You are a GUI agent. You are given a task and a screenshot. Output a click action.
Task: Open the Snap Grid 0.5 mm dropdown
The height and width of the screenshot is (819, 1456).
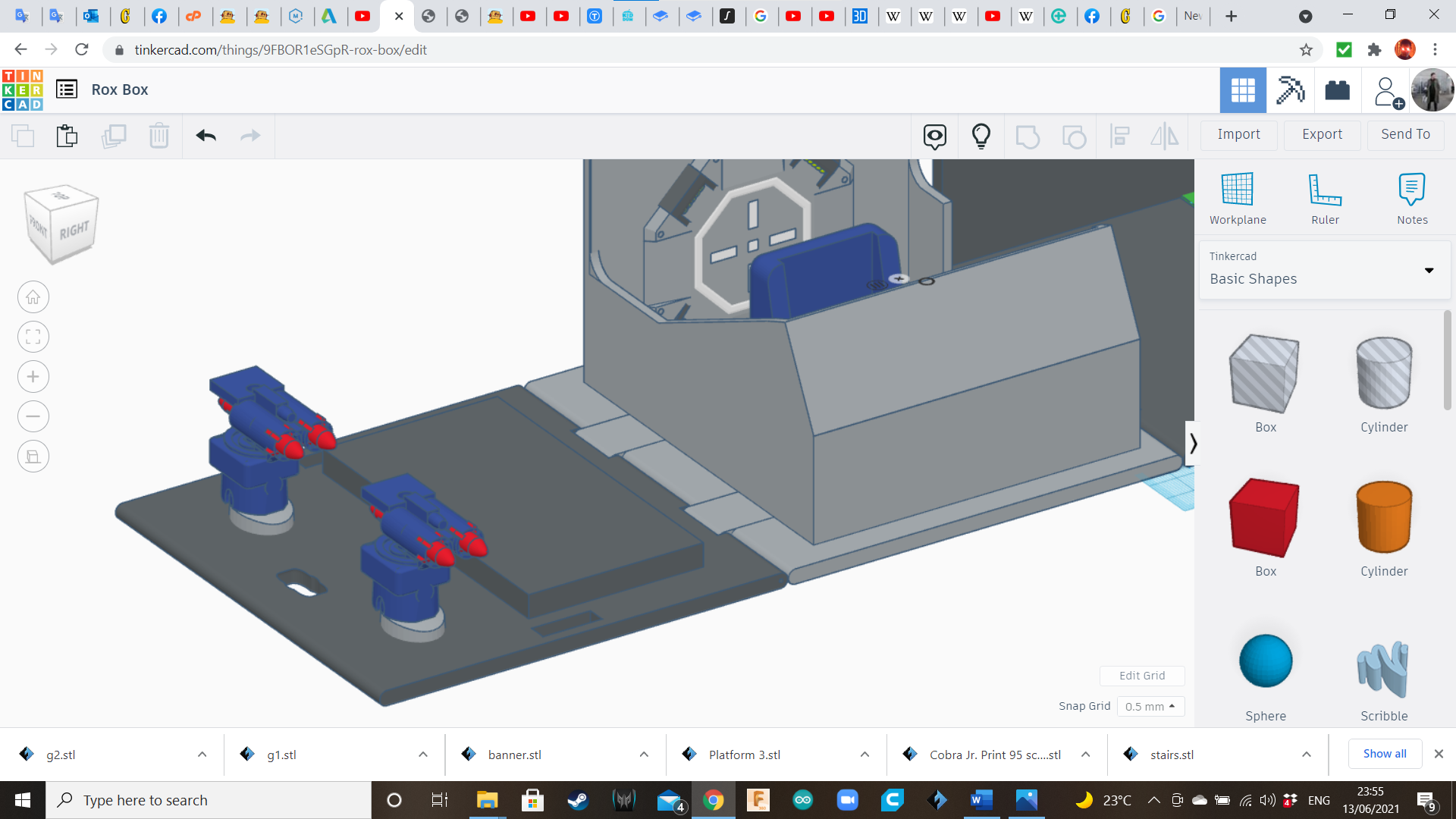tap(1150, 706)
